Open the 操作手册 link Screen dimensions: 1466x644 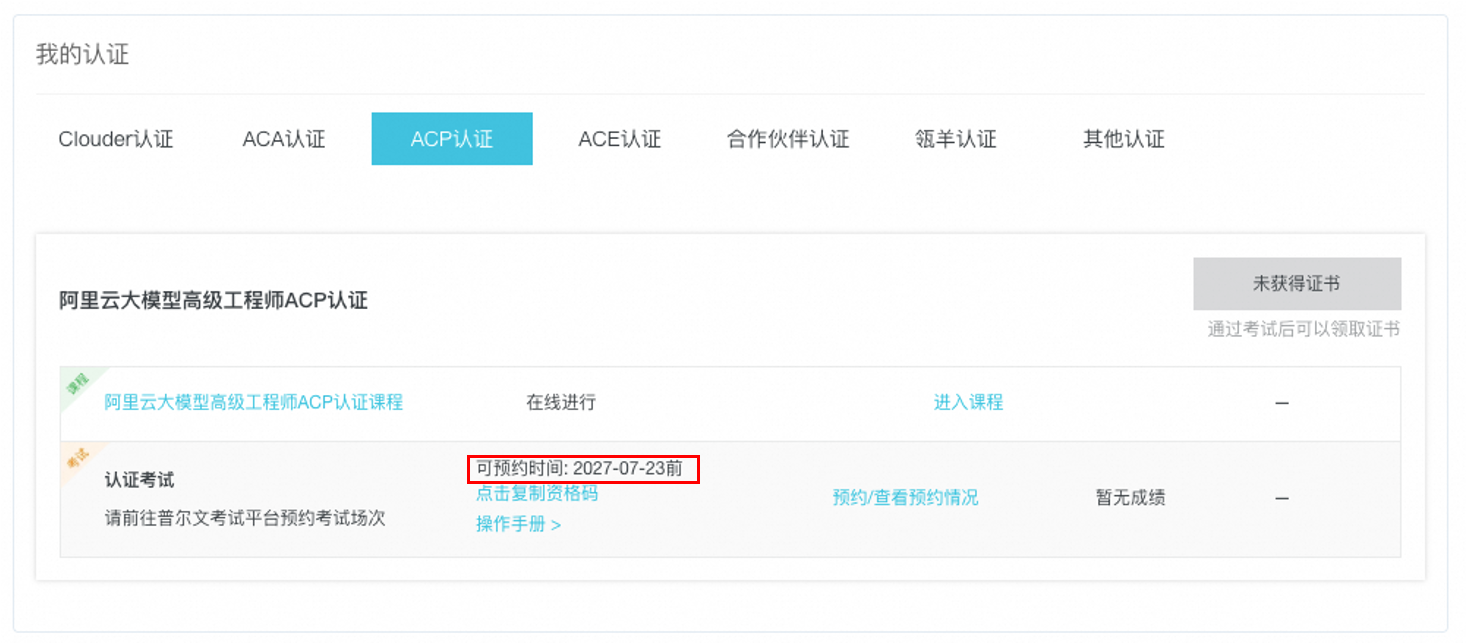[518, 524]
